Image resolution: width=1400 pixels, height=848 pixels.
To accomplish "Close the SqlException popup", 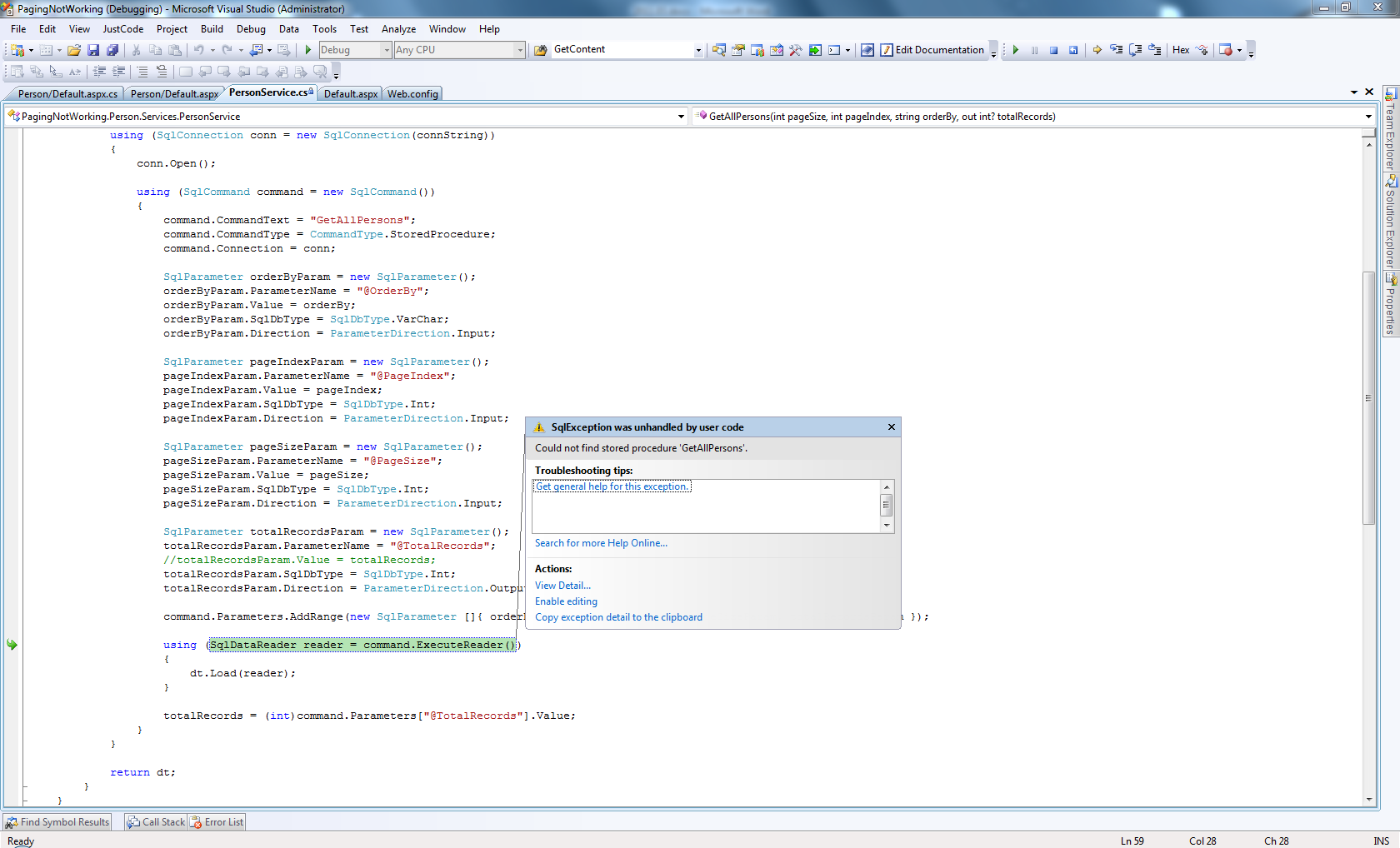I will coord(891,427).
